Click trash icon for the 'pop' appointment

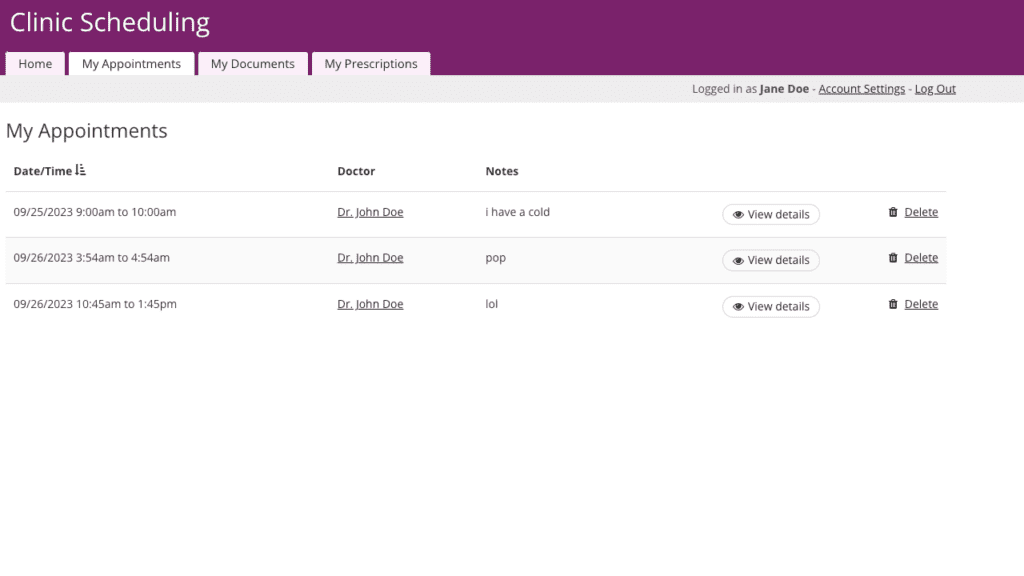coord(893,258)
